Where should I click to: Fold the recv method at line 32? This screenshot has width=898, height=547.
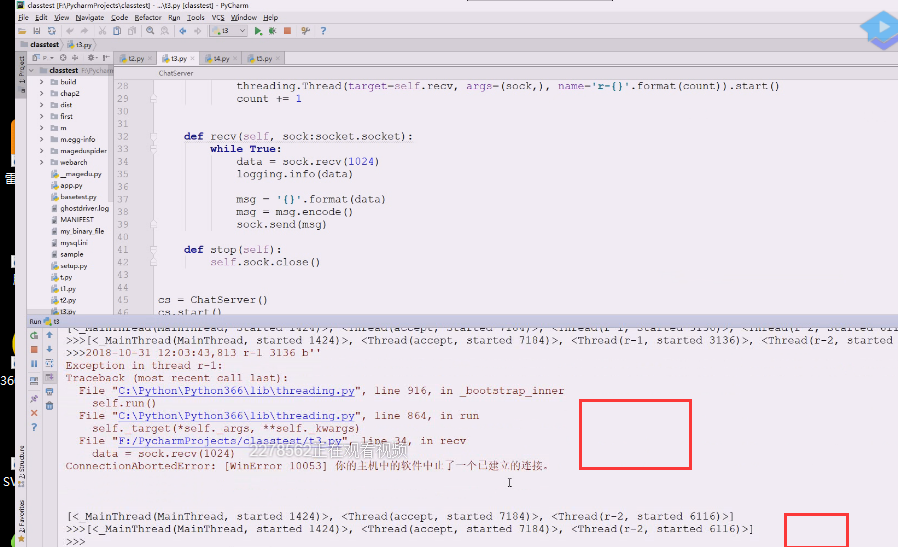153,136
